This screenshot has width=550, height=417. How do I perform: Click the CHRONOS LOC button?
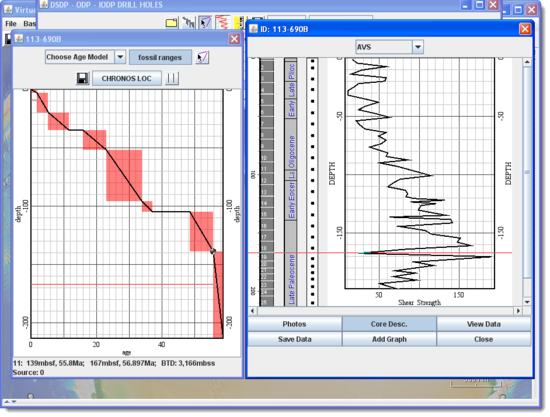(x=127, y=78)
